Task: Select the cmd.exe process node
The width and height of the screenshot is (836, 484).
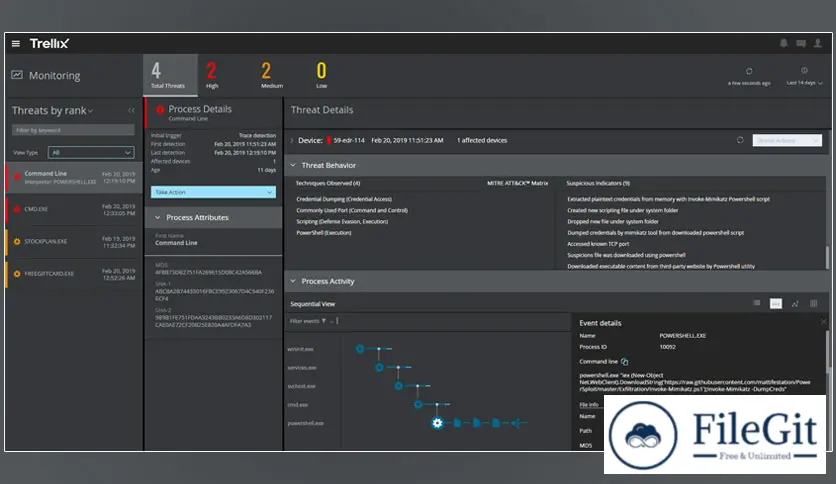Action: click(x=418, y=405)
